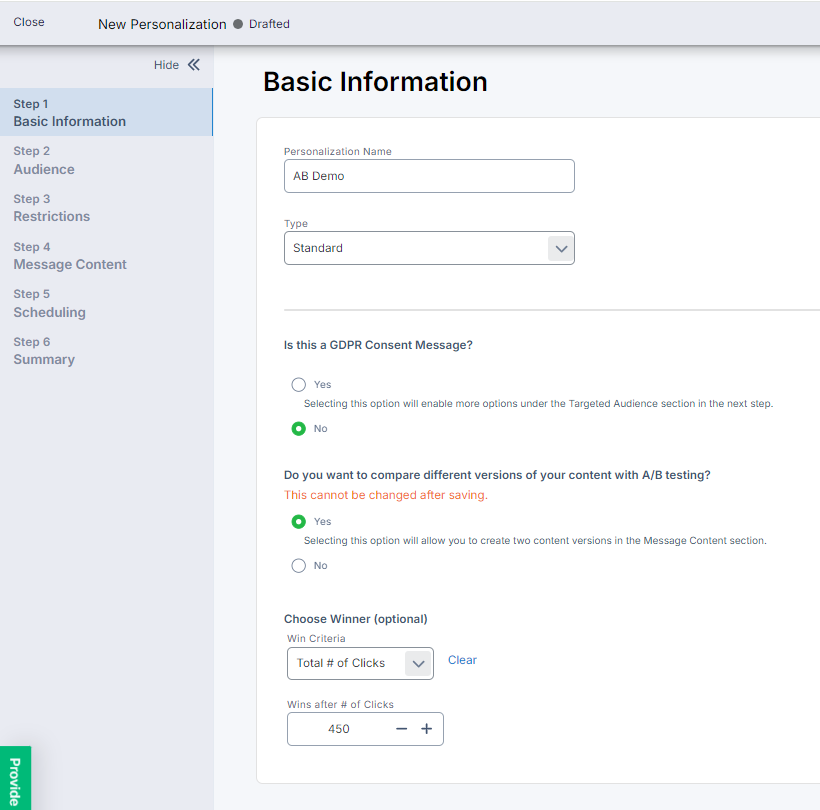Choose No for A/B testing
Viewport: 820px width, 810px height.
click(298, 566)
